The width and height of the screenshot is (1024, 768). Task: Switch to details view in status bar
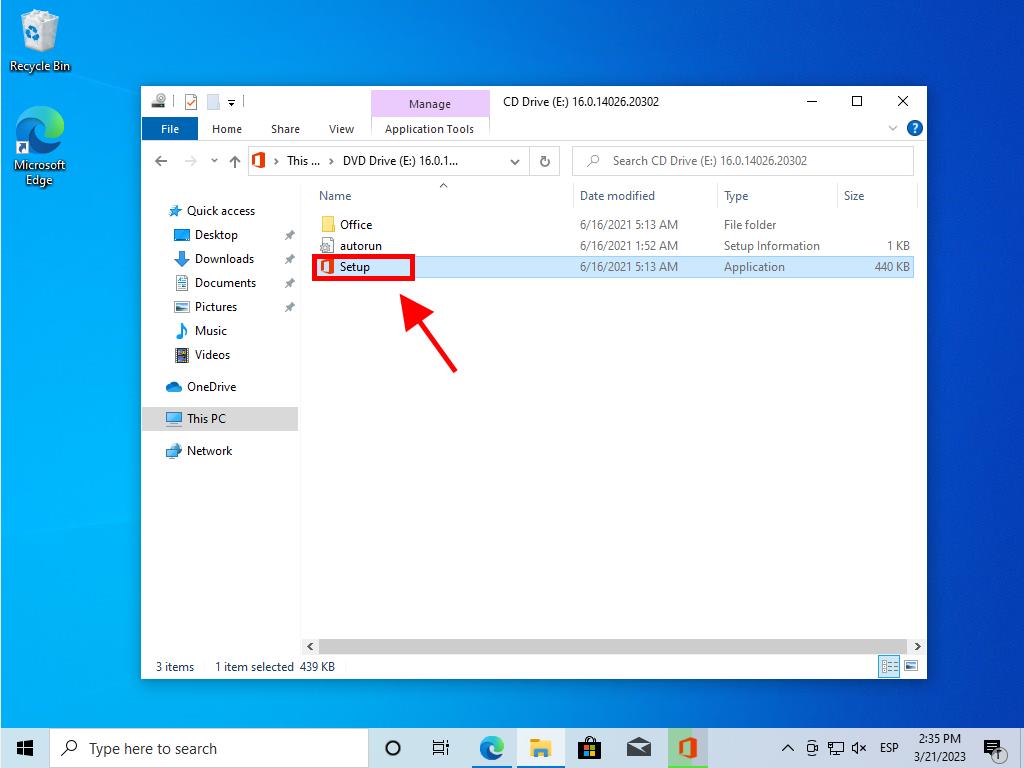click(x=888, y=666)
